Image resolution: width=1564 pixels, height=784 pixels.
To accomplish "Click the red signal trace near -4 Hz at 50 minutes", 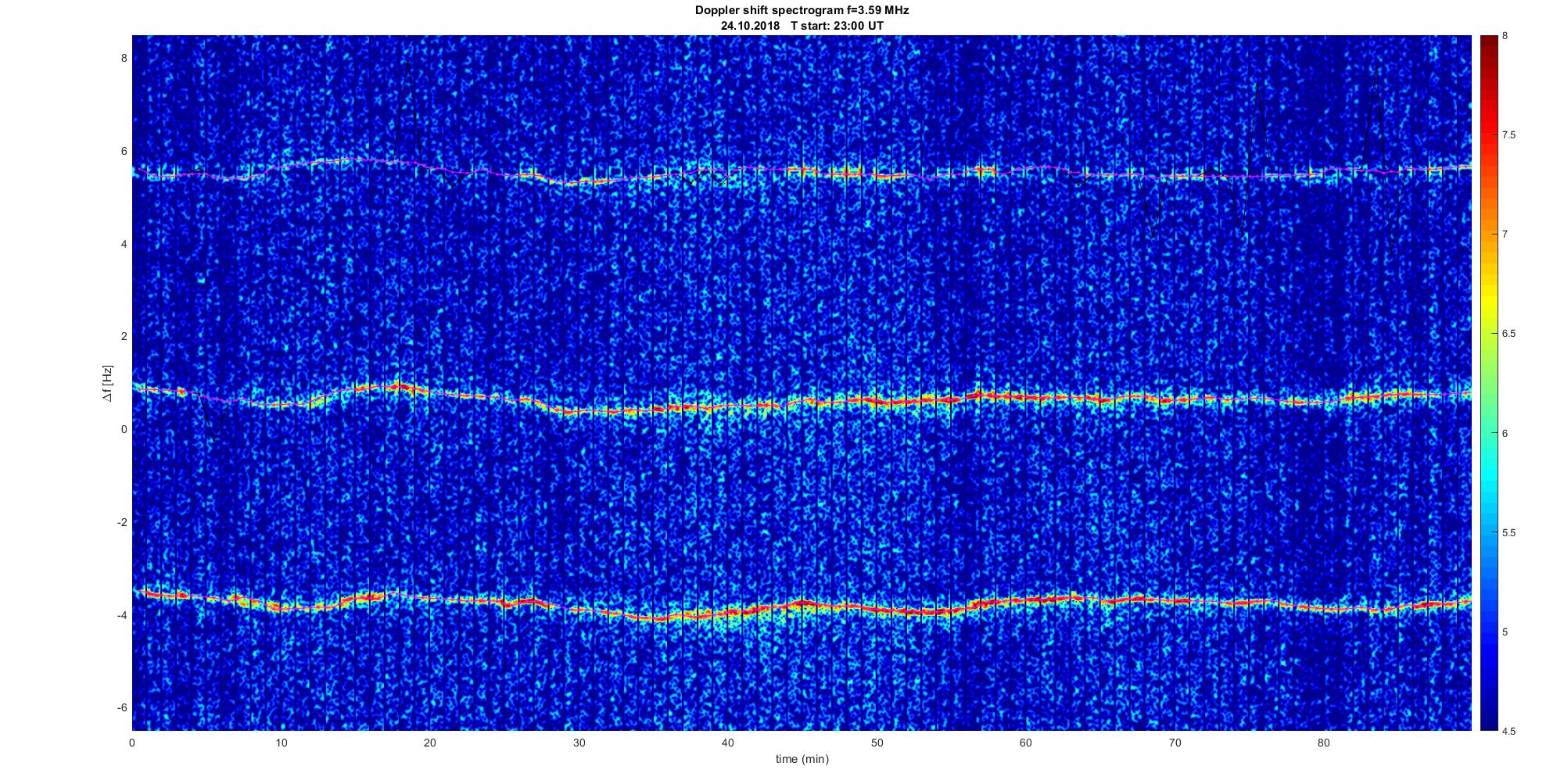I will tap(877, 610).
